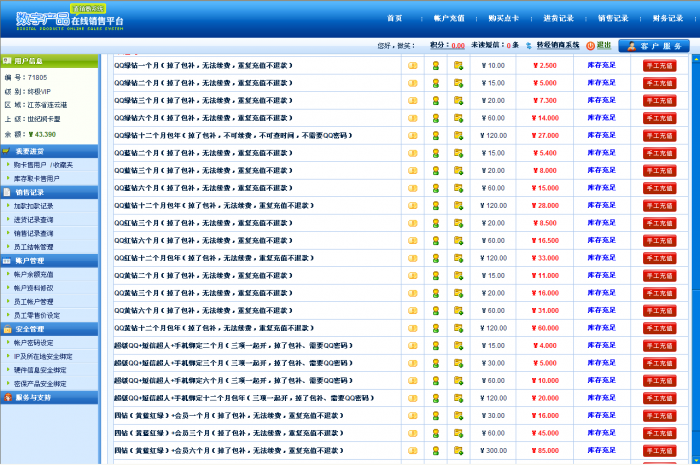The image size is (700, 465).
Task: Click user icon for 超级QQ十二个月包年 bundle
Action: coord(436,398)
